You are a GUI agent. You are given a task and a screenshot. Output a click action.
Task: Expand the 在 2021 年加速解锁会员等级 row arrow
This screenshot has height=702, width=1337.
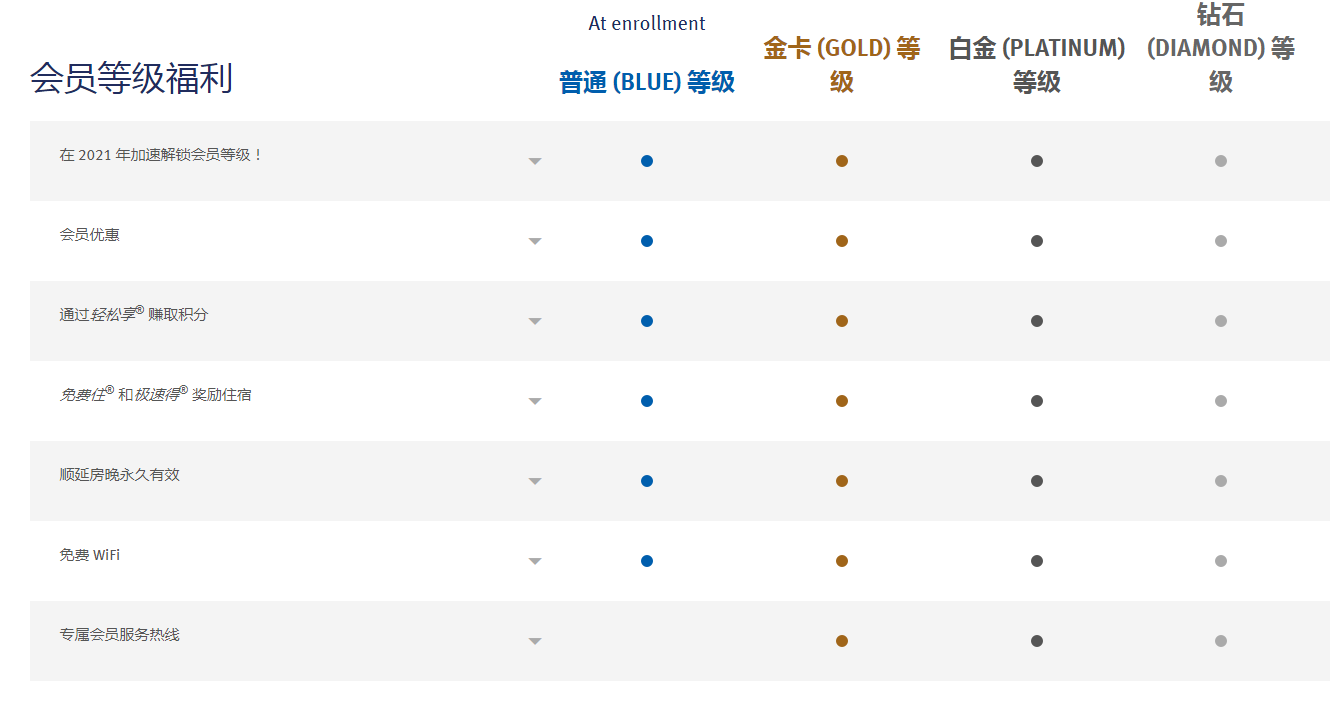pos(535,161)
